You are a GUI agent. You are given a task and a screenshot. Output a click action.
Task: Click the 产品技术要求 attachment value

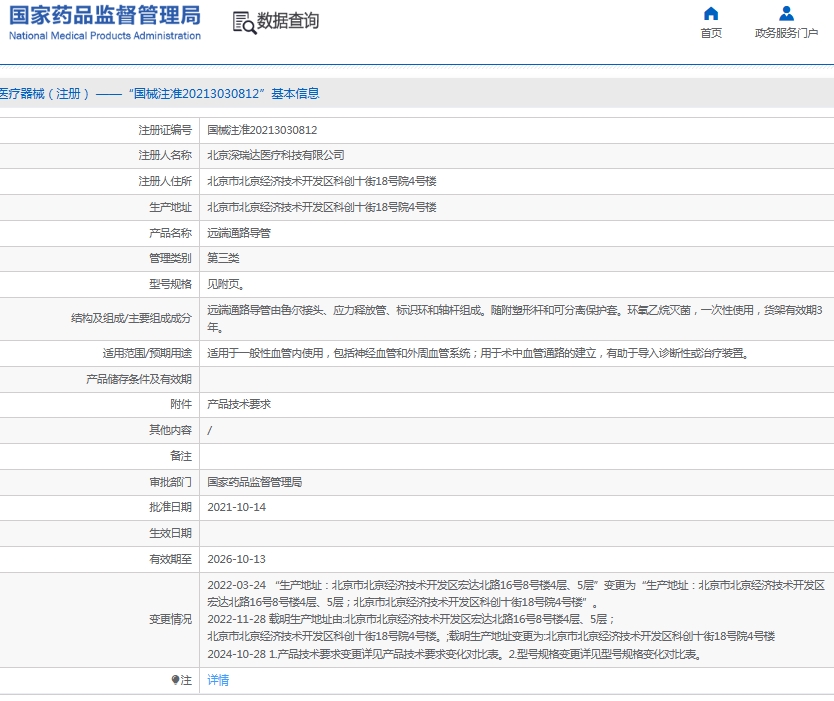(x=238, y=404)
